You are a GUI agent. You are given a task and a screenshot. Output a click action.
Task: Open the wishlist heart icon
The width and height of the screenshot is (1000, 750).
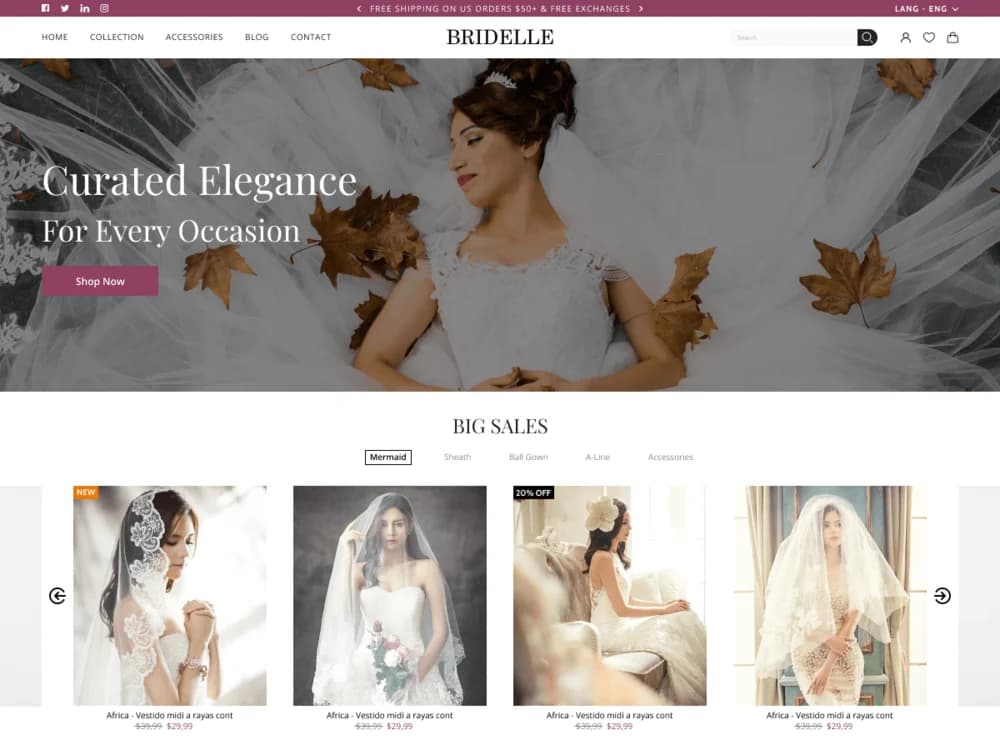pyautogui.click(x=929, y=37)
